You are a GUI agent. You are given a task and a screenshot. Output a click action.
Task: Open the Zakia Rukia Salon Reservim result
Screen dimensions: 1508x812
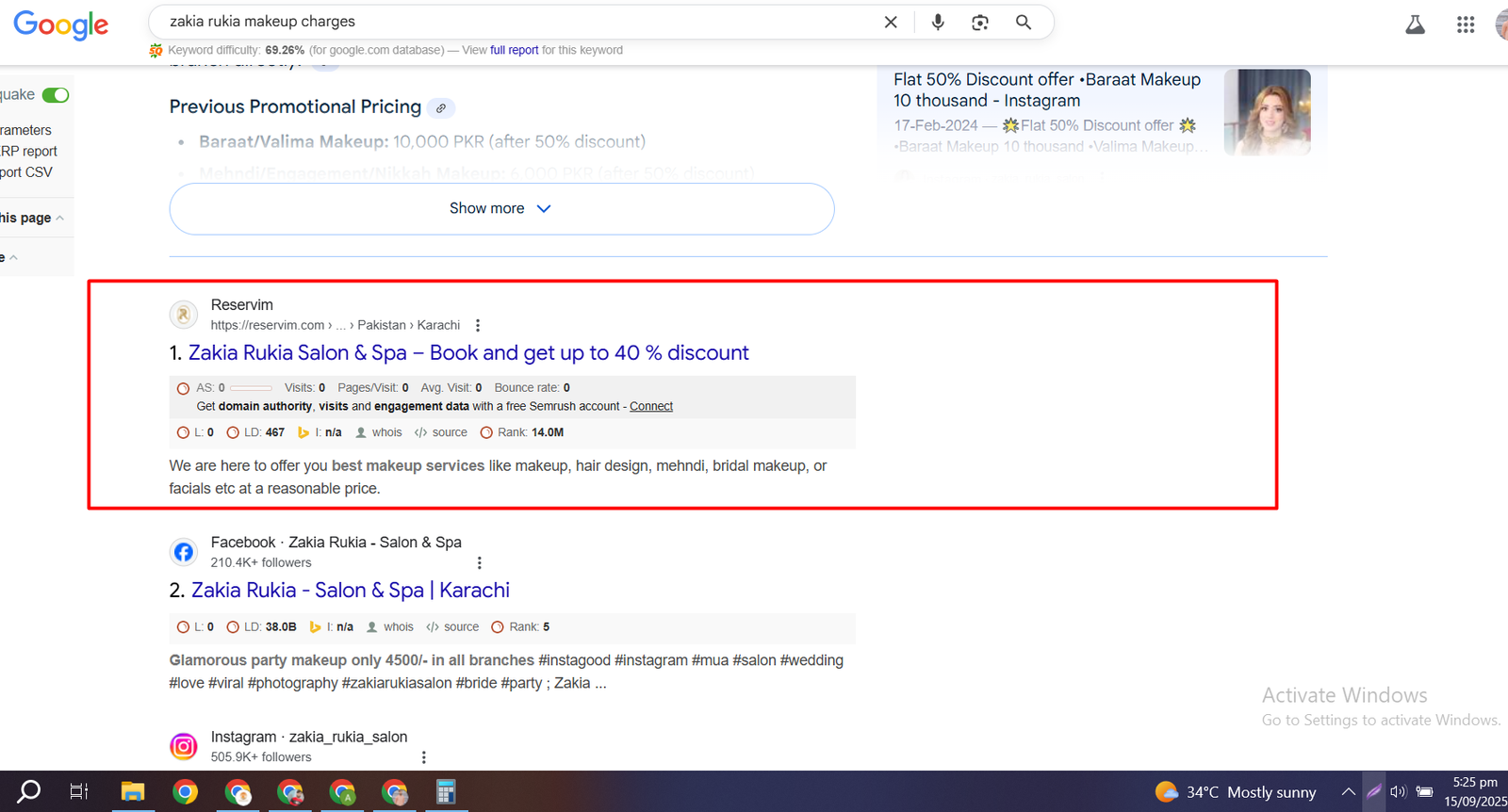pyautogui.click(x=468, y=353)
